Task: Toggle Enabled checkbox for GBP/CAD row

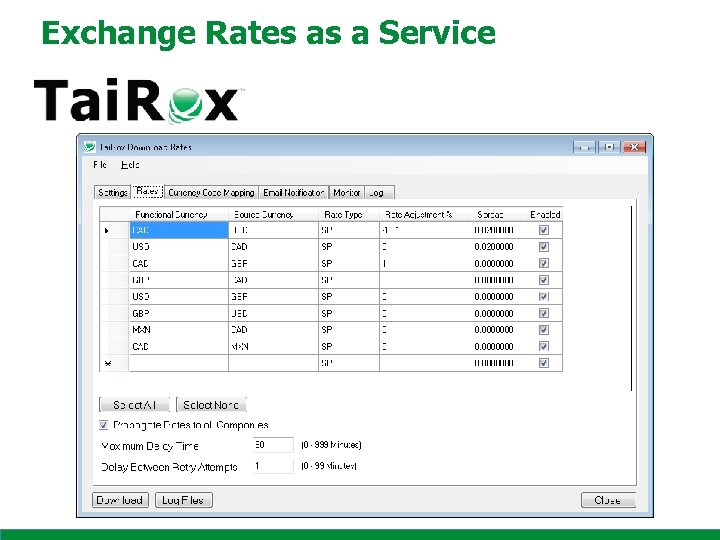Action: click(x=544, y=280)
